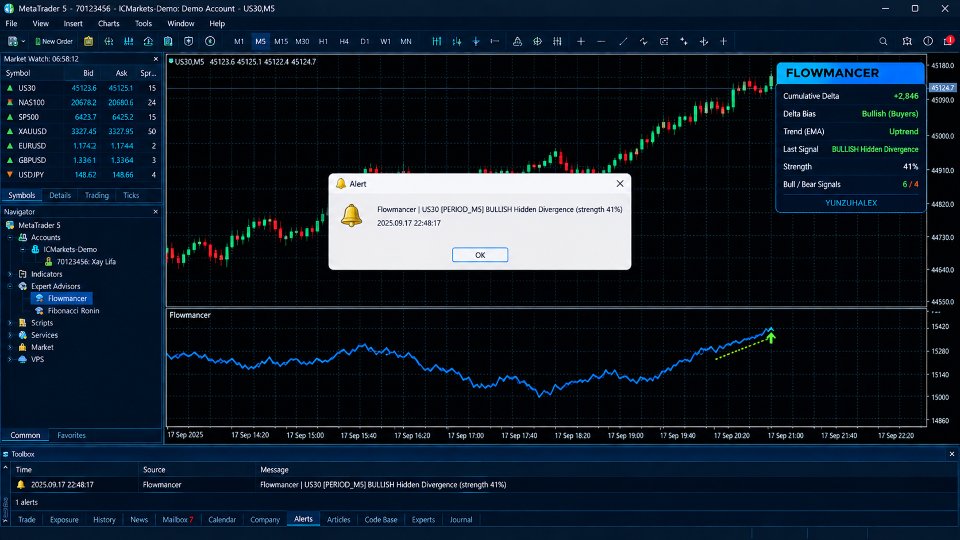Screen dimensions: 960x540
Task: Expand the Market tree node
Action: click(10, 347)
